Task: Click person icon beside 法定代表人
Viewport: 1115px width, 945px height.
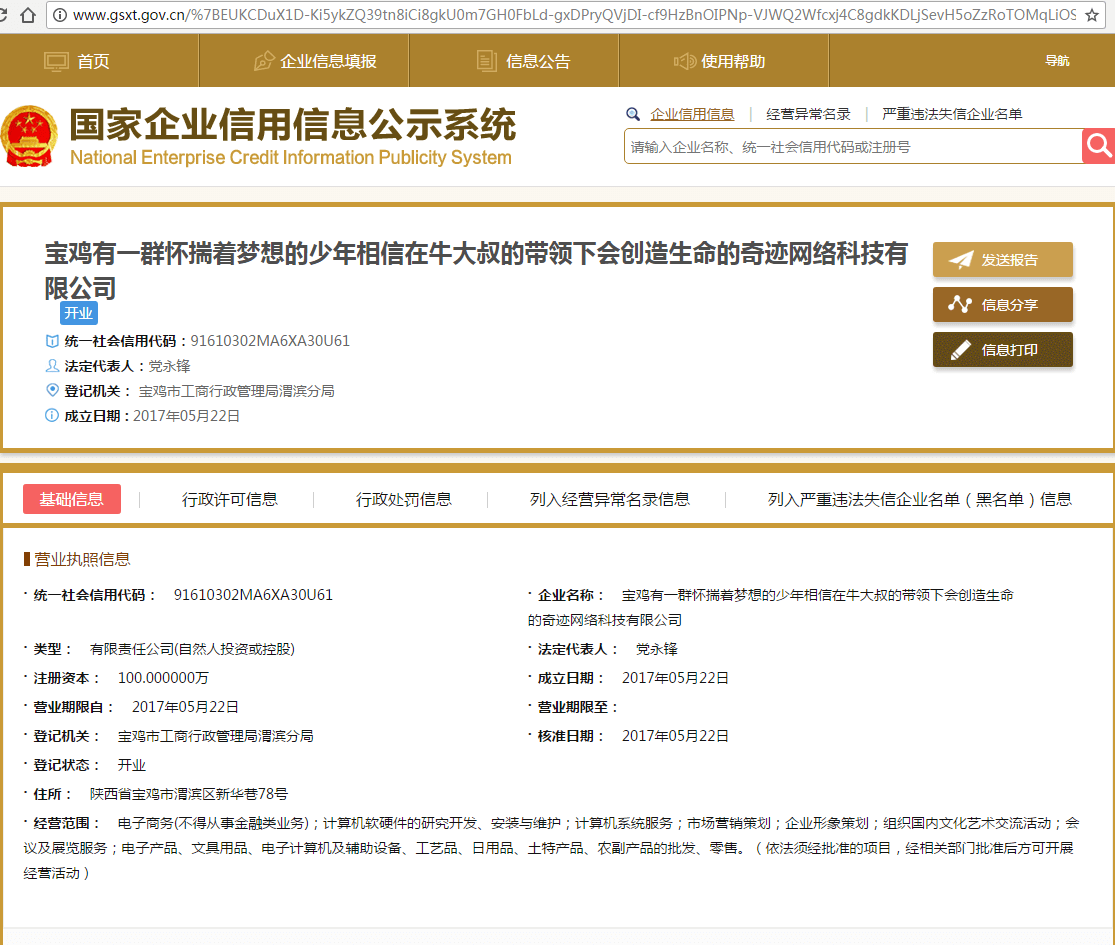Action: tap(52, 365)
